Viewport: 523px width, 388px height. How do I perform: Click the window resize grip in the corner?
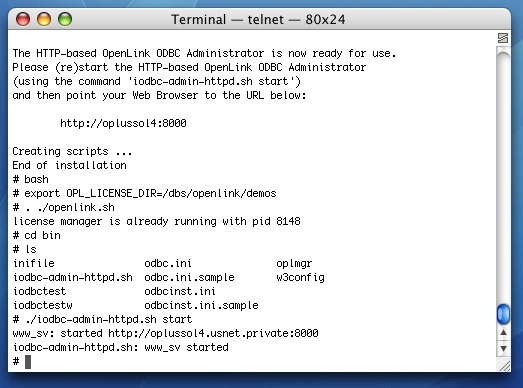coord(504,366)
